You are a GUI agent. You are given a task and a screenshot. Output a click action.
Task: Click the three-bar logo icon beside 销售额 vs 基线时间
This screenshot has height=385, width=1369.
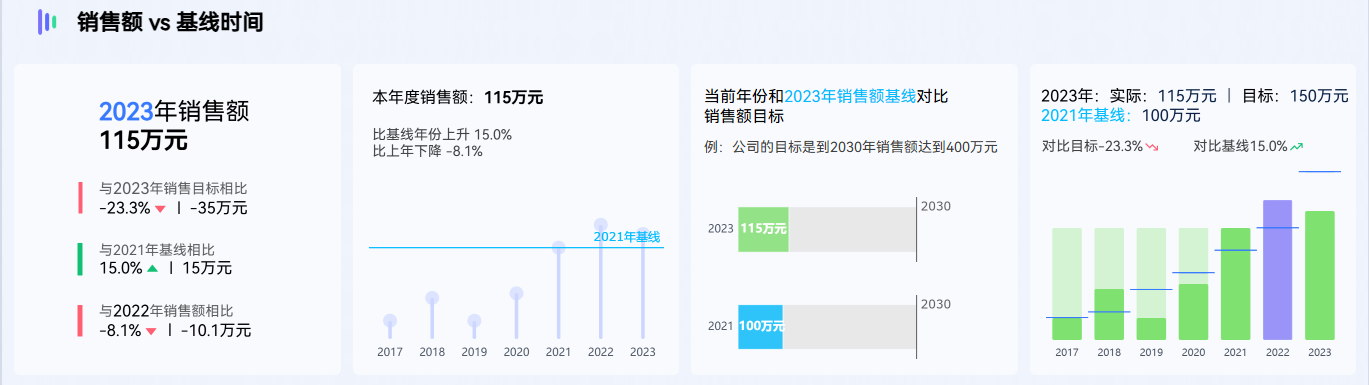[x=47, y=21]
